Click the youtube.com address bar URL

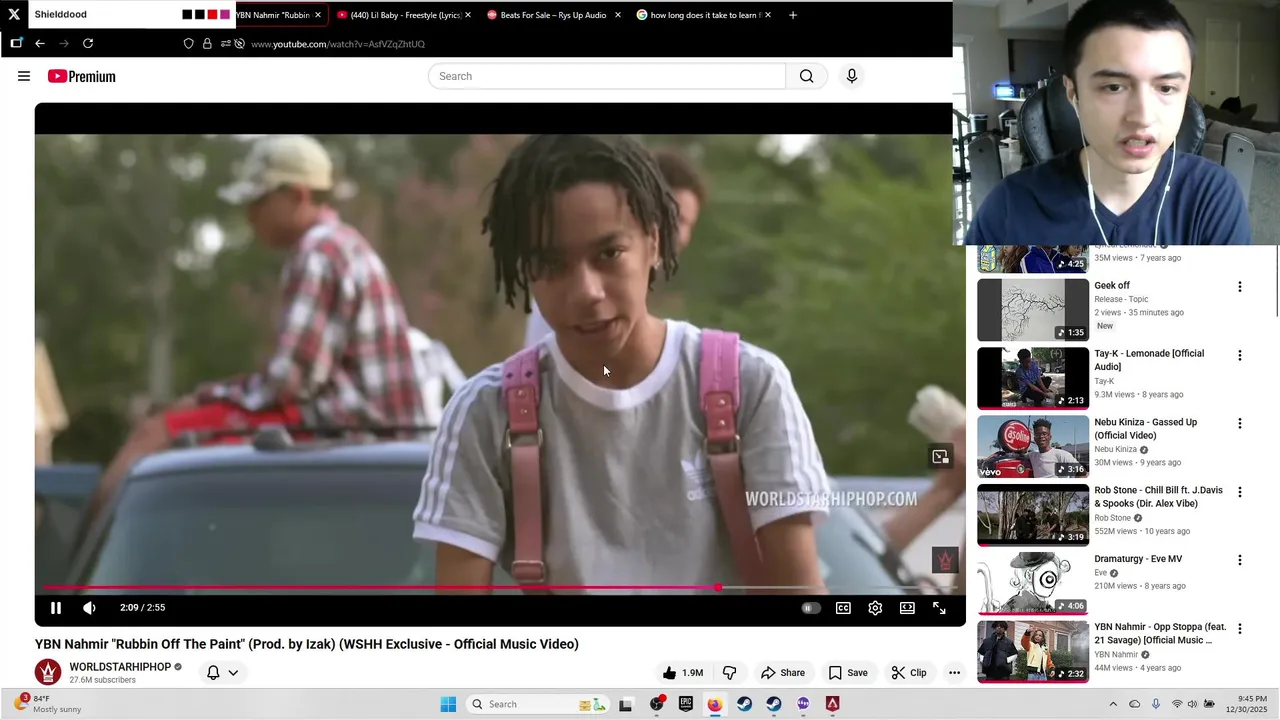coord(338,44)
